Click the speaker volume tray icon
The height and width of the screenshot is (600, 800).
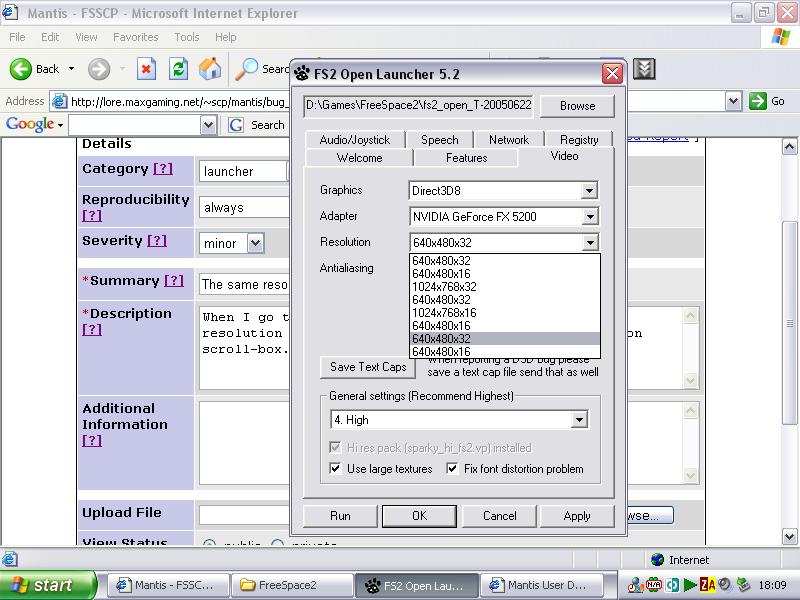[x=724, y=584]
